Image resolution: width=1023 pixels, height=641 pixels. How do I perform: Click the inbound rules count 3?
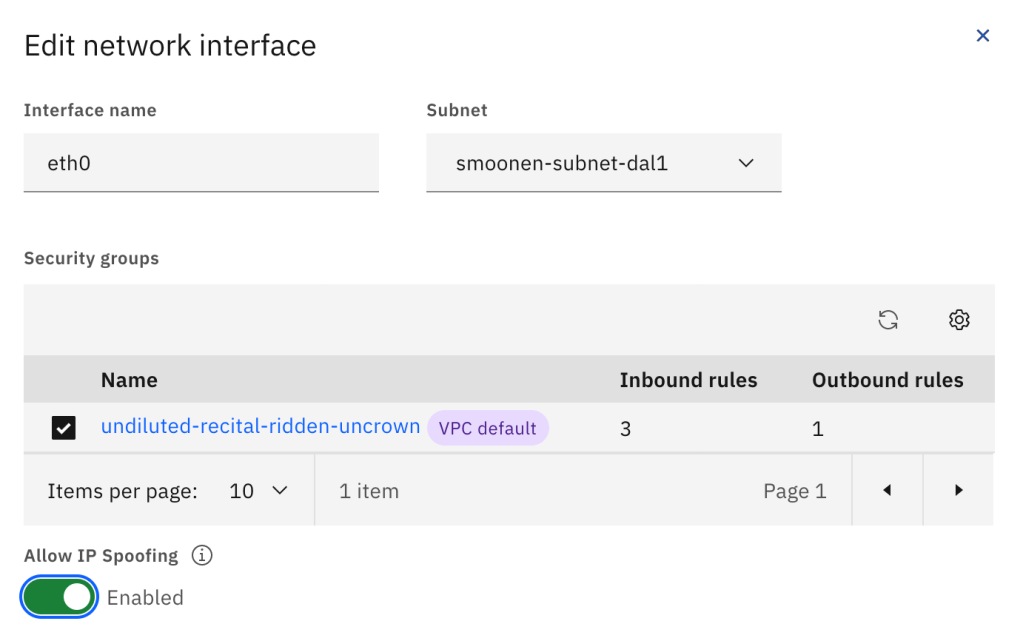626,429
